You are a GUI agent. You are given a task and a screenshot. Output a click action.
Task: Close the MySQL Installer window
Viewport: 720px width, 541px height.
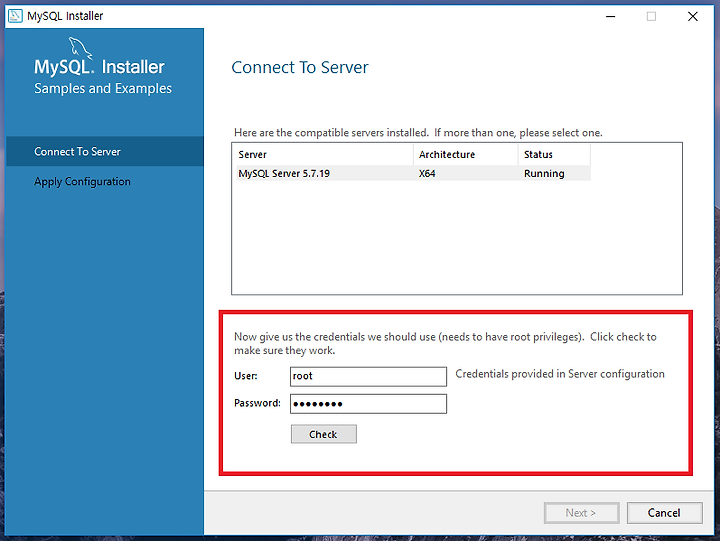[692, 17]
